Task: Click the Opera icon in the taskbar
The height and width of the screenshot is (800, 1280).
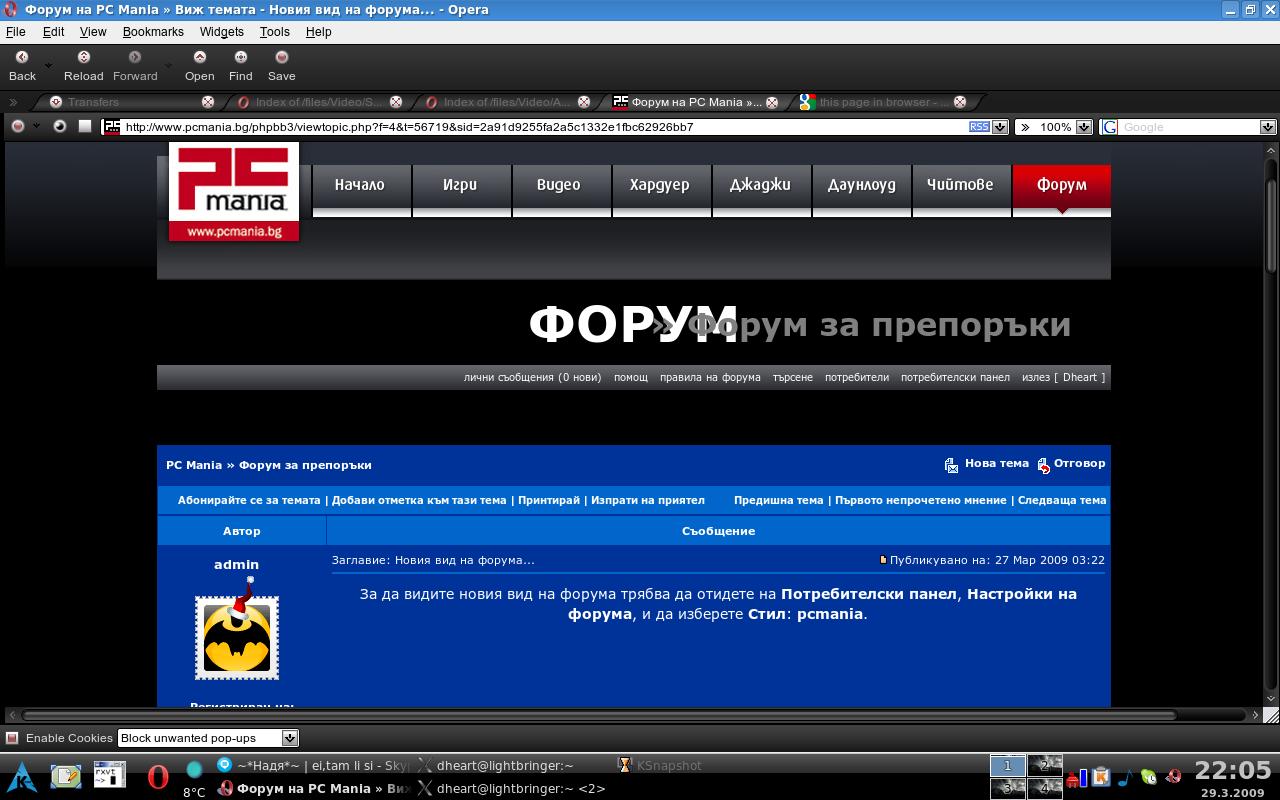Action: (x=157, y=776)
